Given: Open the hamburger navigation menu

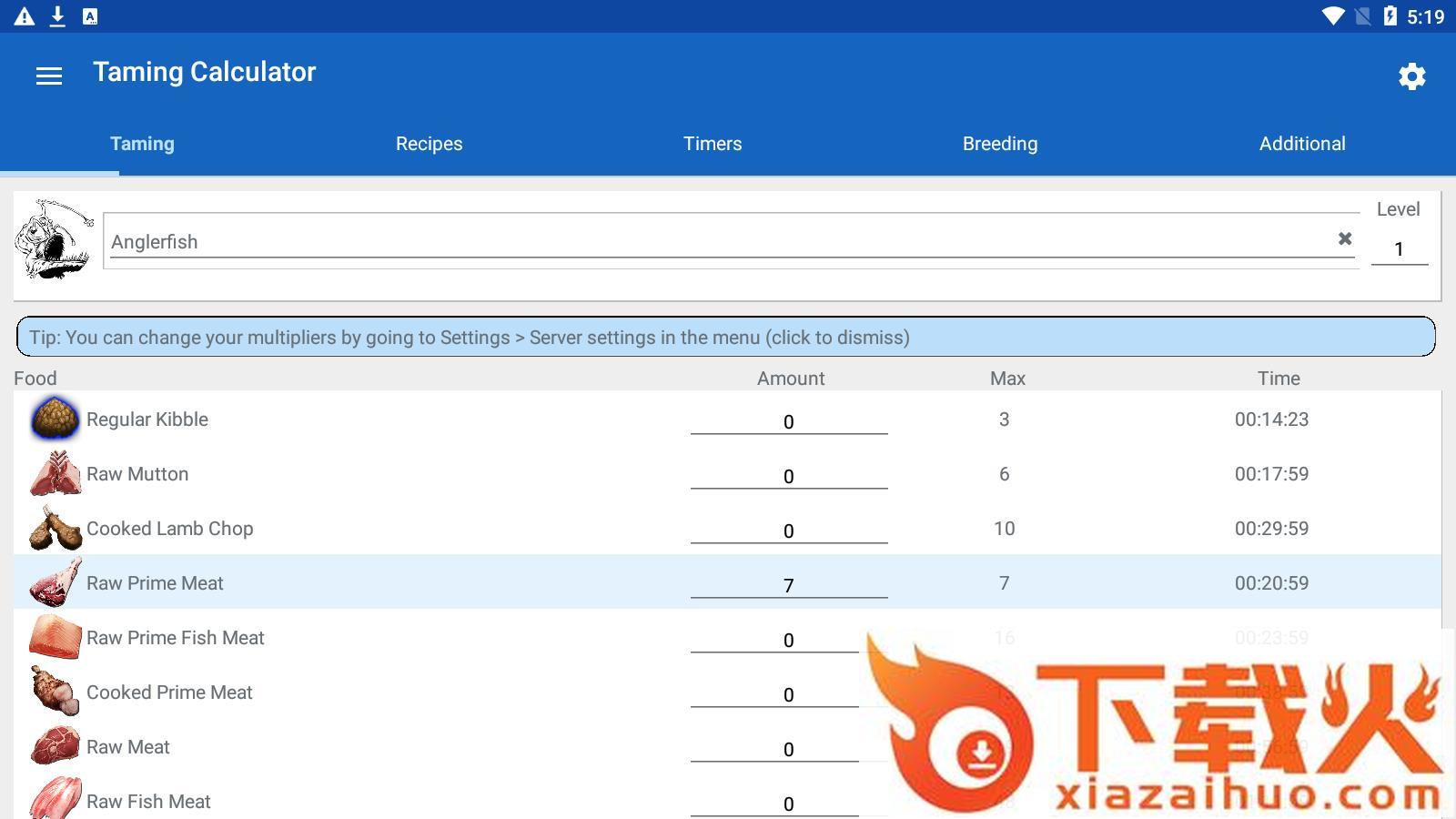Looking at the screenshot, I should [49, 76].
